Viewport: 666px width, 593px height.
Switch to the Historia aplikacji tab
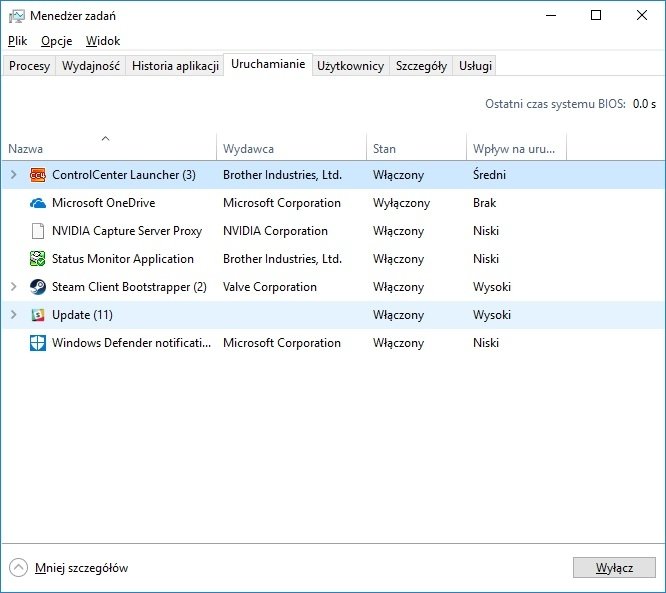click(175, 66)
